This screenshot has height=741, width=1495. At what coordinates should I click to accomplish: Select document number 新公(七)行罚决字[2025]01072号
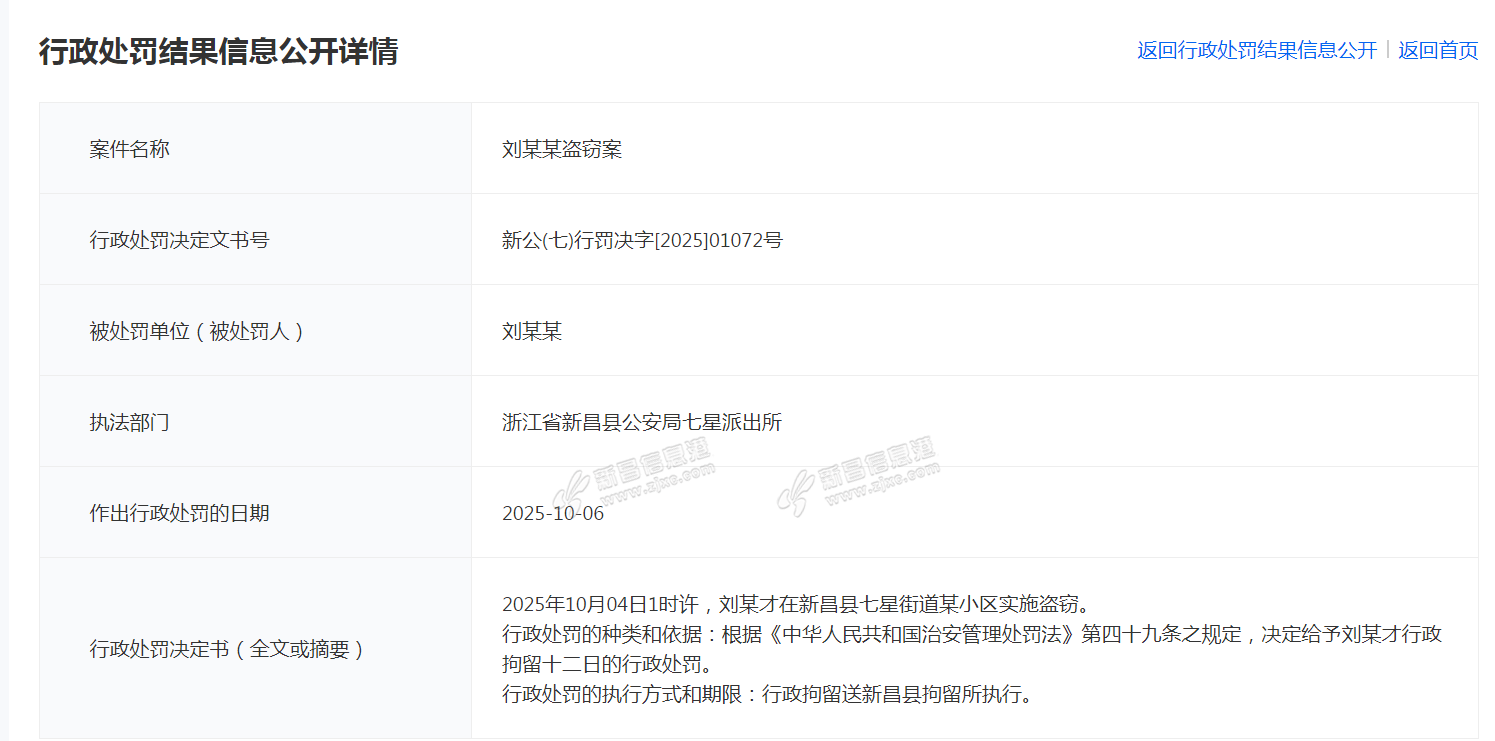click(x=642, y=240)
